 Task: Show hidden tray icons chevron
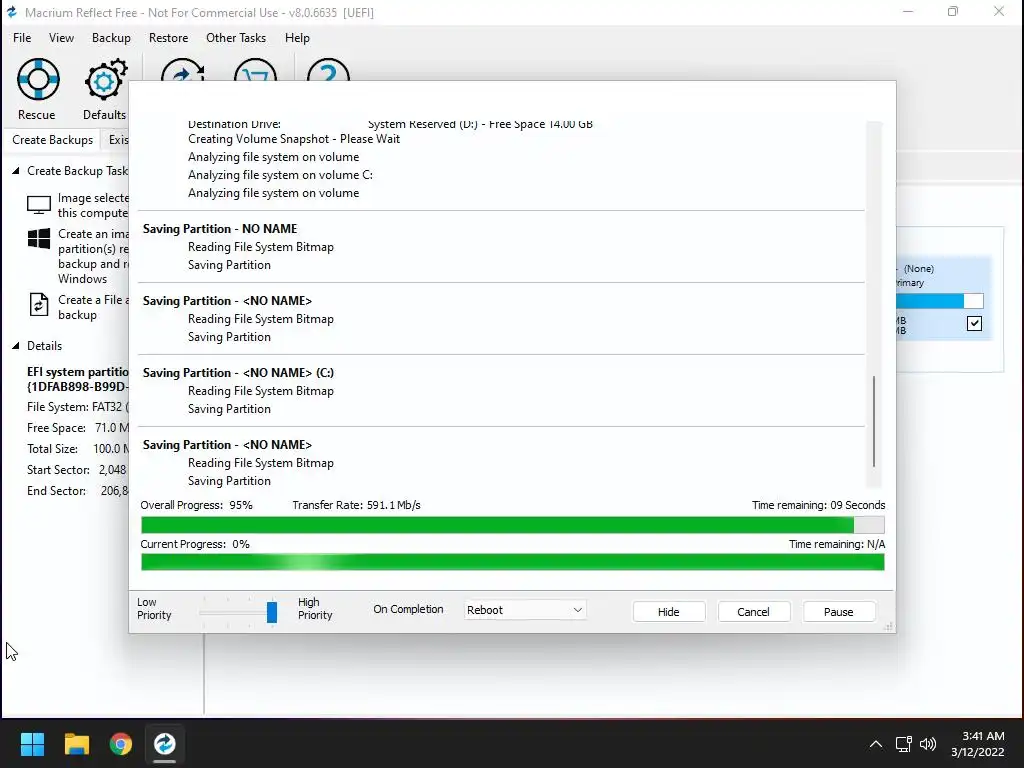click(x=876, y=744)
